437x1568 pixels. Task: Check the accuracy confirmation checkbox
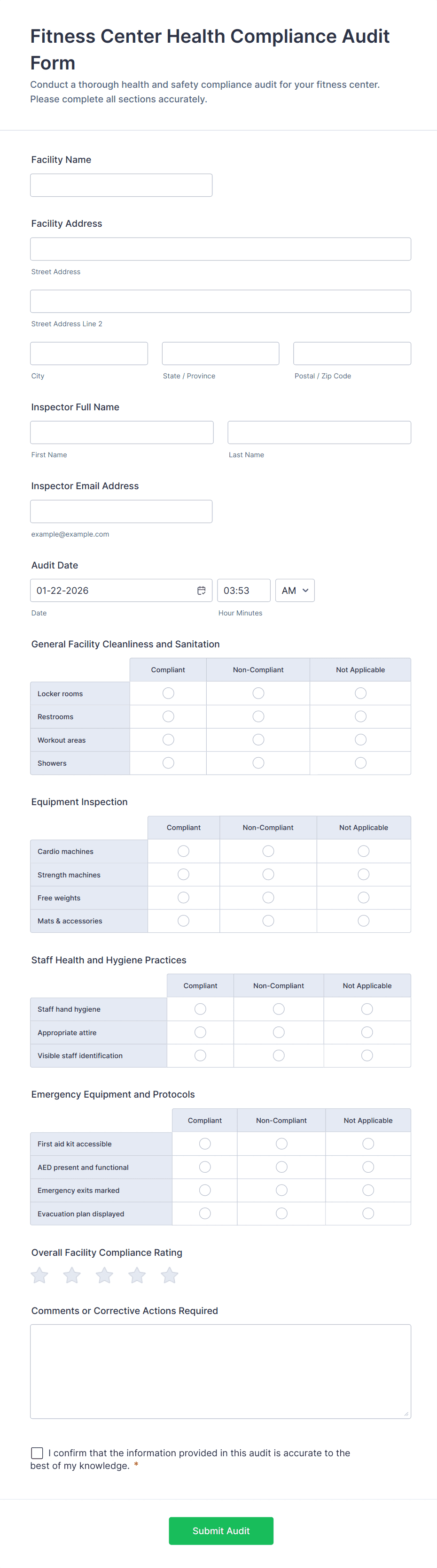(37, 1453)
